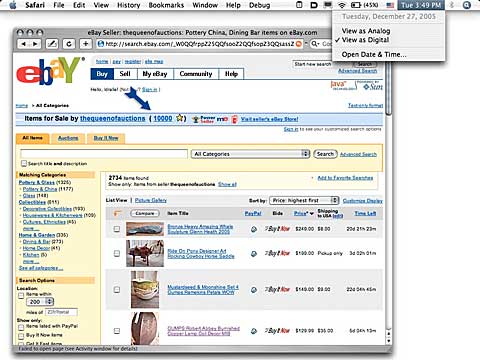The width and height of the screenshot is (480, 360).
Task: Expand the Sort by Price: highest first dropdown
Action: (304, 200)
